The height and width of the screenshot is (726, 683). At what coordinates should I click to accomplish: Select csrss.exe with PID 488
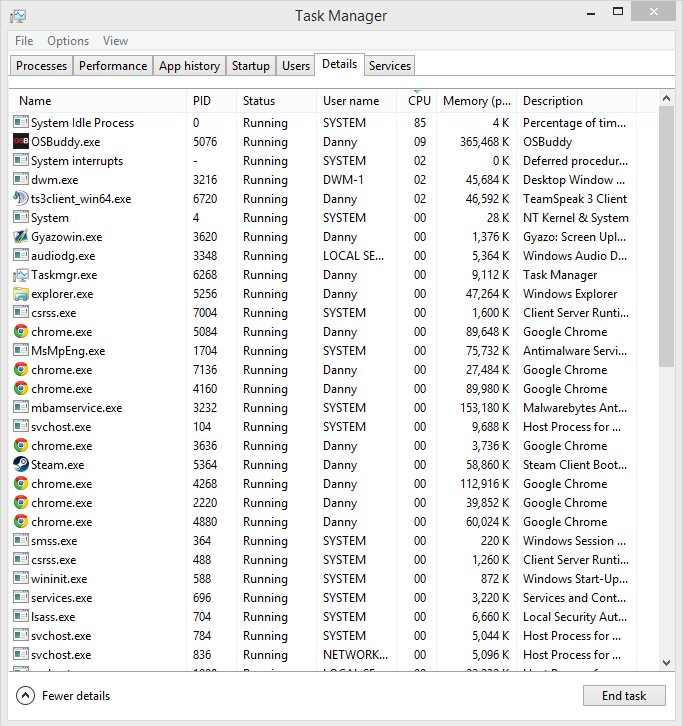(54, 559)
